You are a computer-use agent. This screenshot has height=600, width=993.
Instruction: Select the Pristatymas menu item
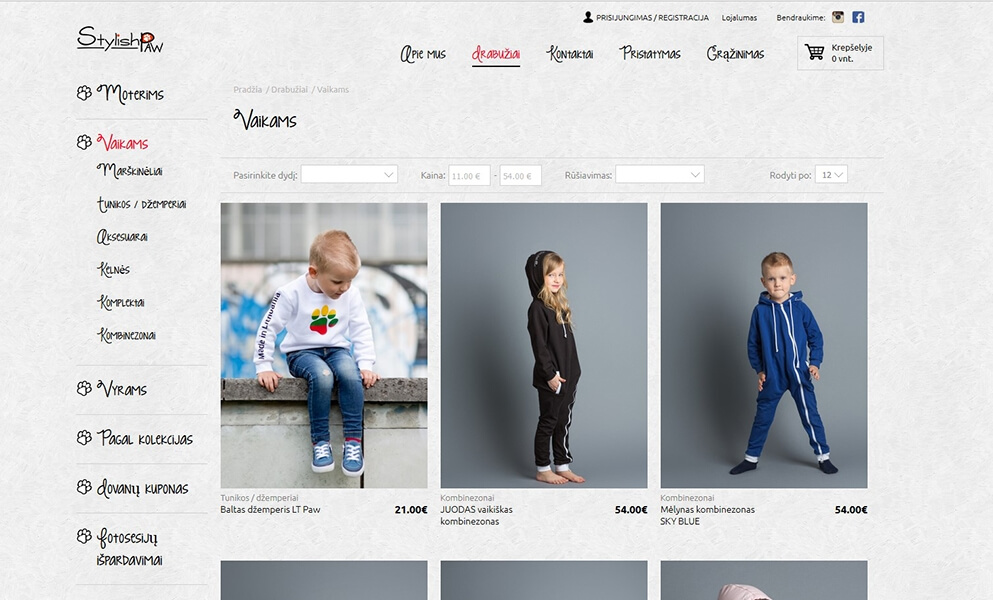tap(650, 54)
